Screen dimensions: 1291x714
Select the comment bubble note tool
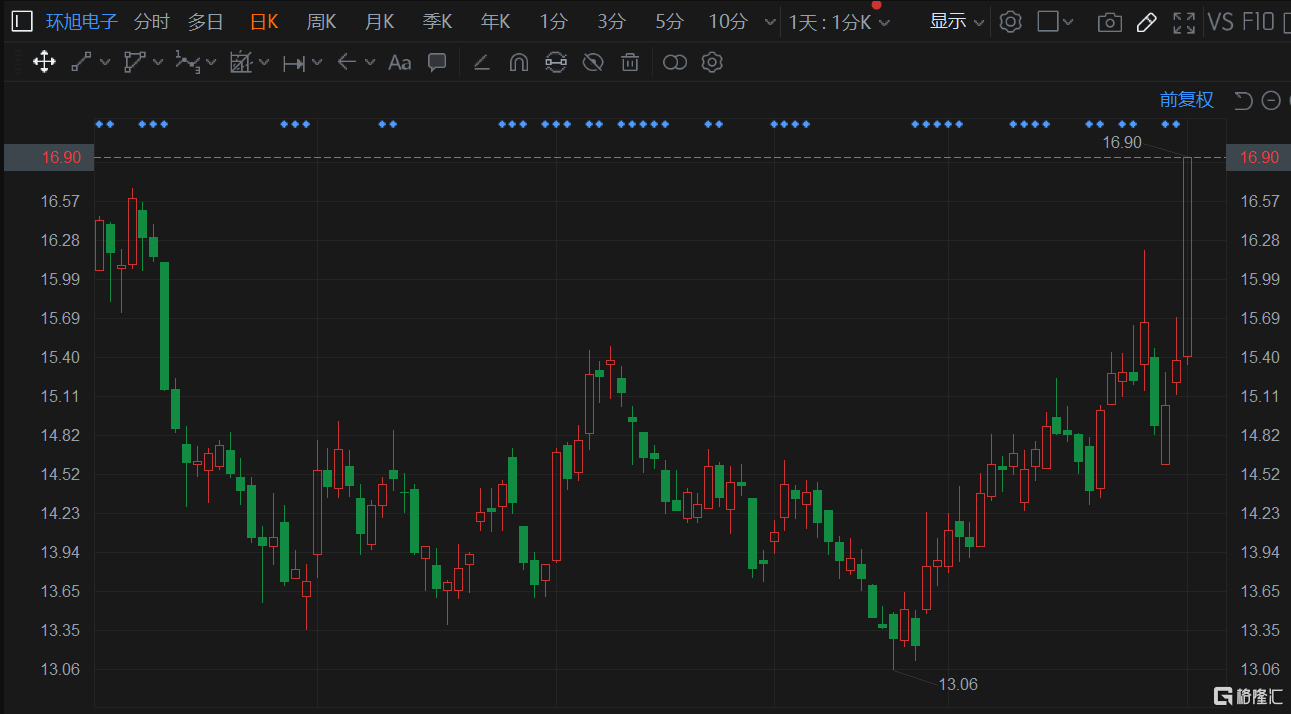pos(437,62)
